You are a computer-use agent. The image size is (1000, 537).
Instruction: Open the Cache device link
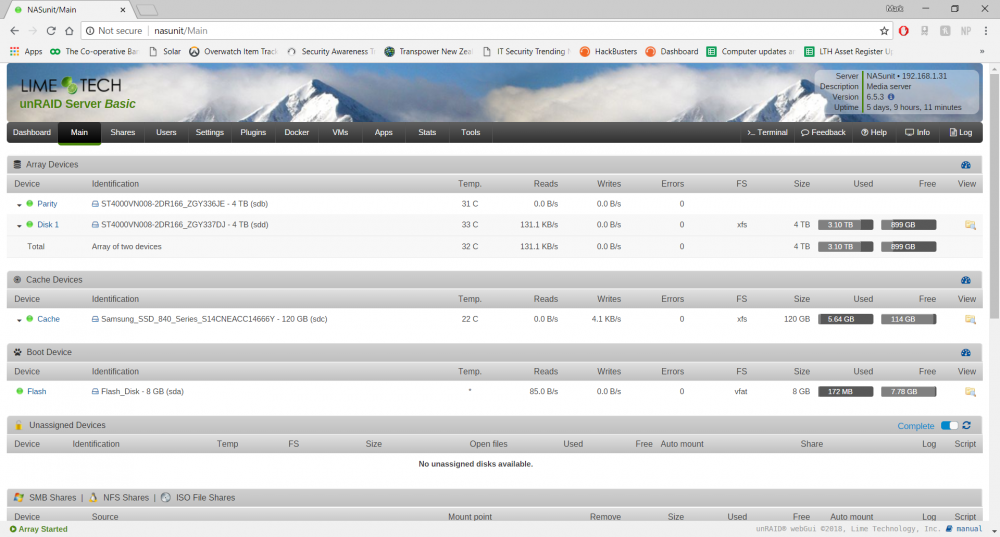48,319
